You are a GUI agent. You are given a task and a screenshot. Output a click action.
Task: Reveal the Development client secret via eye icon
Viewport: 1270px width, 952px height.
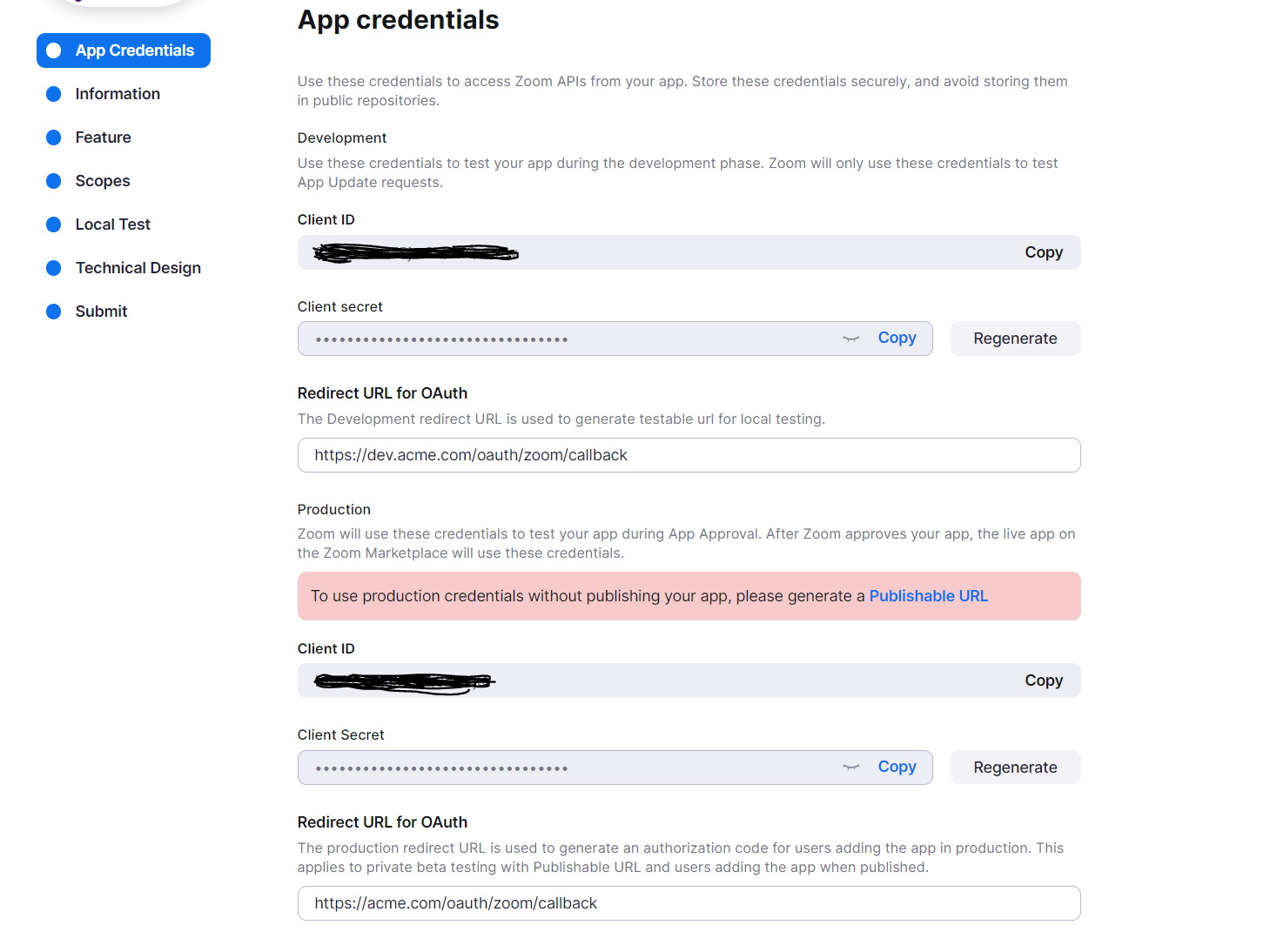pos(851,339)
